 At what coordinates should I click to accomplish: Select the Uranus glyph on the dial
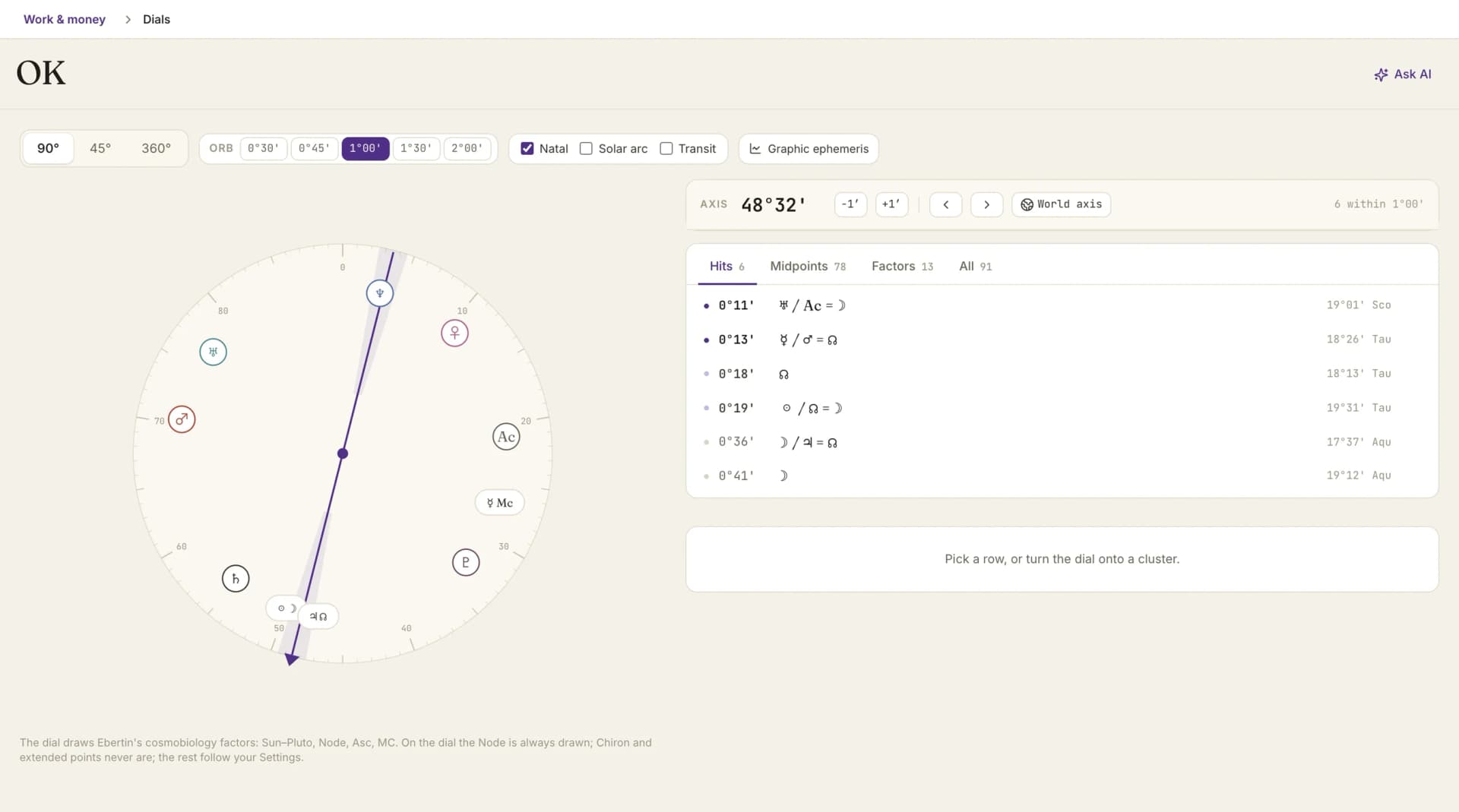213,352
